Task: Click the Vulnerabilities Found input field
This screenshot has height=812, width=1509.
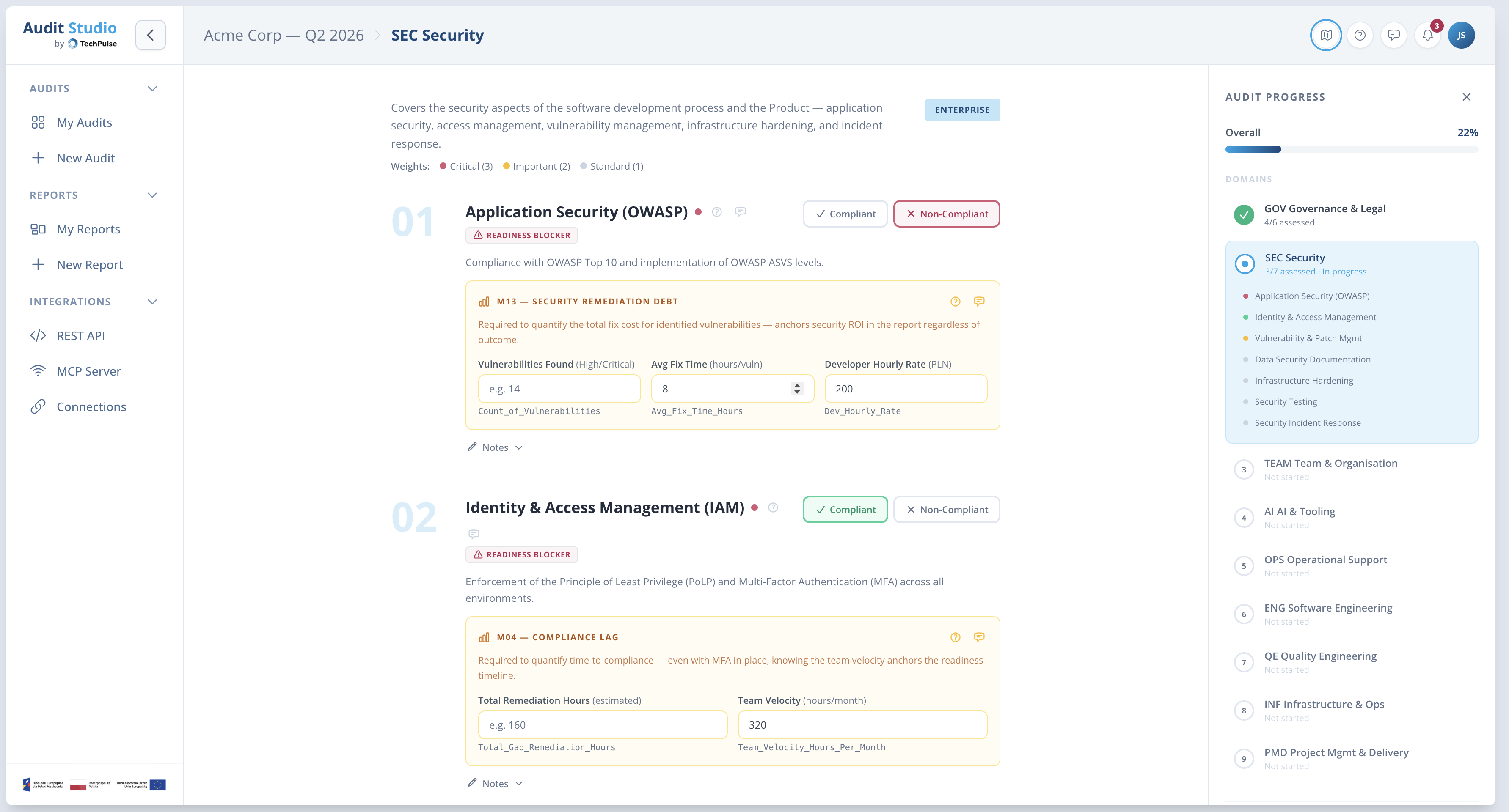Action: coord(559,389)
